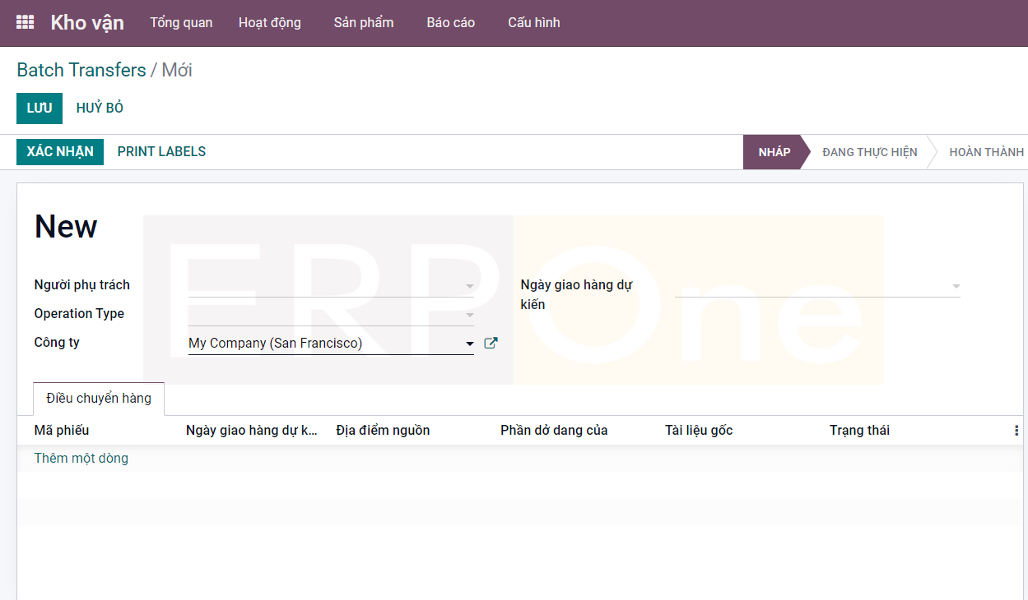Go back via Batch Transfers breadcrumb
This screenshot has width=1028, height=600.
81,70
